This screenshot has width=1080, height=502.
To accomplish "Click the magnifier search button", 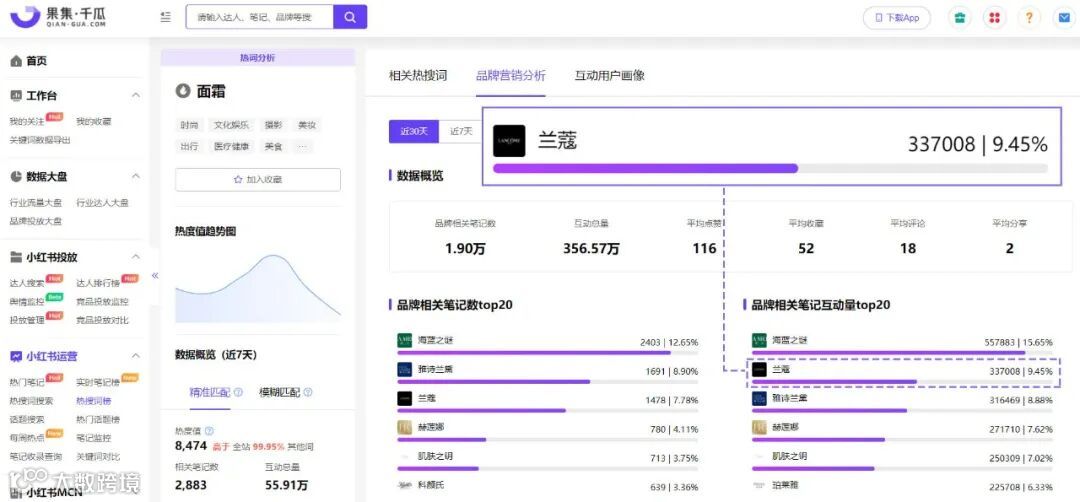I will click(350, 17).
